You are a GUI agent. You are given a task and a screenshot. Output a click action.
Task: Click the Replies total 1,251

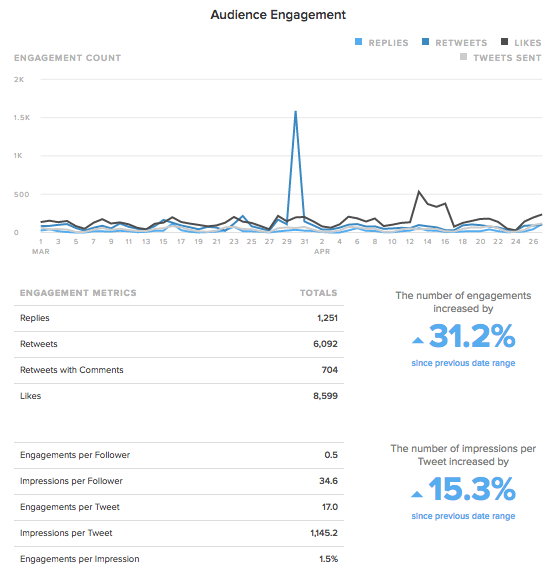[327, 318]
